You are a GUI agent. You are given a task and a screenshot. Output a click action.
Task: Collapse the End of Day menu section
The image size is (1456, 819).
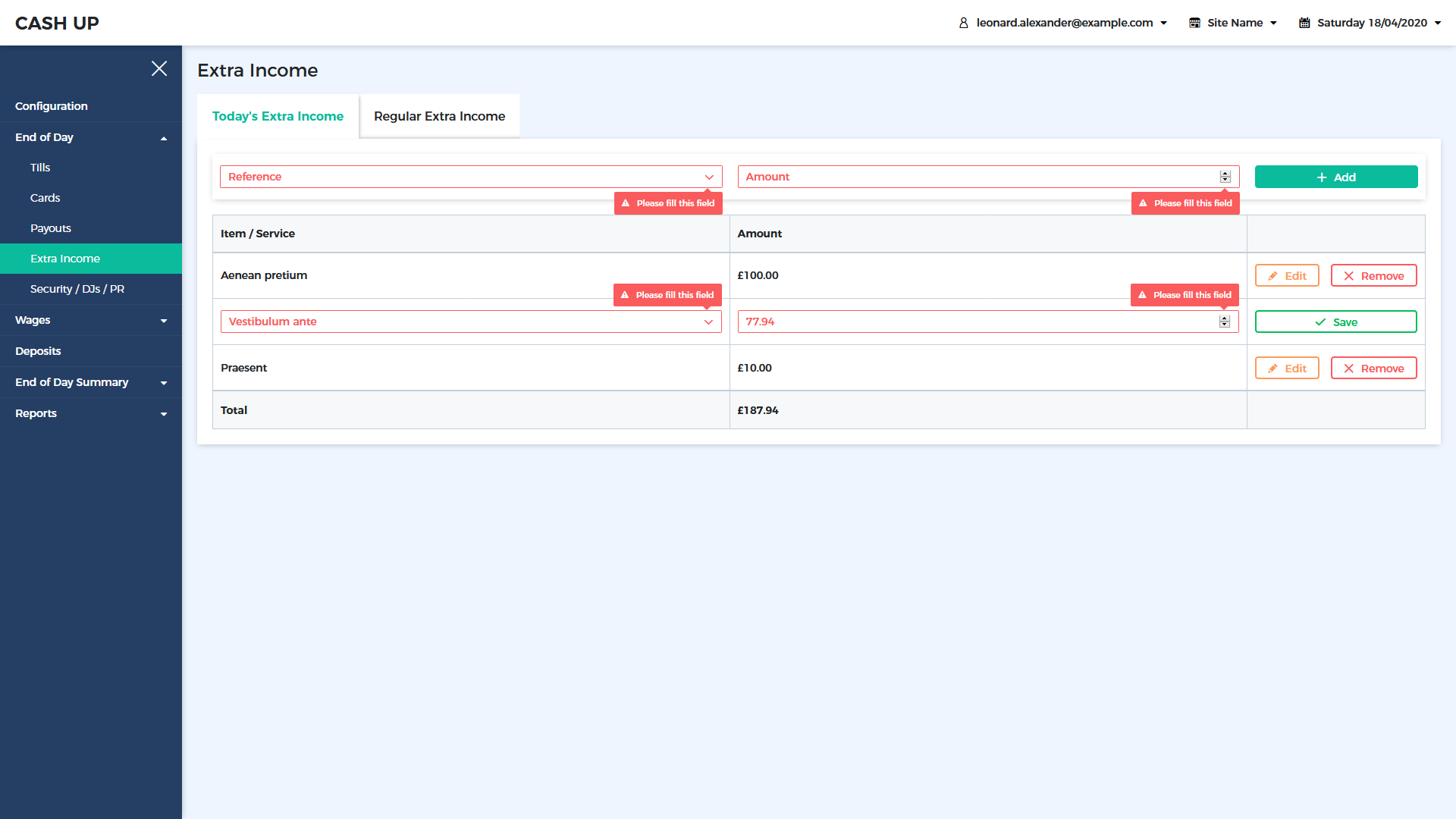[163, 138]
